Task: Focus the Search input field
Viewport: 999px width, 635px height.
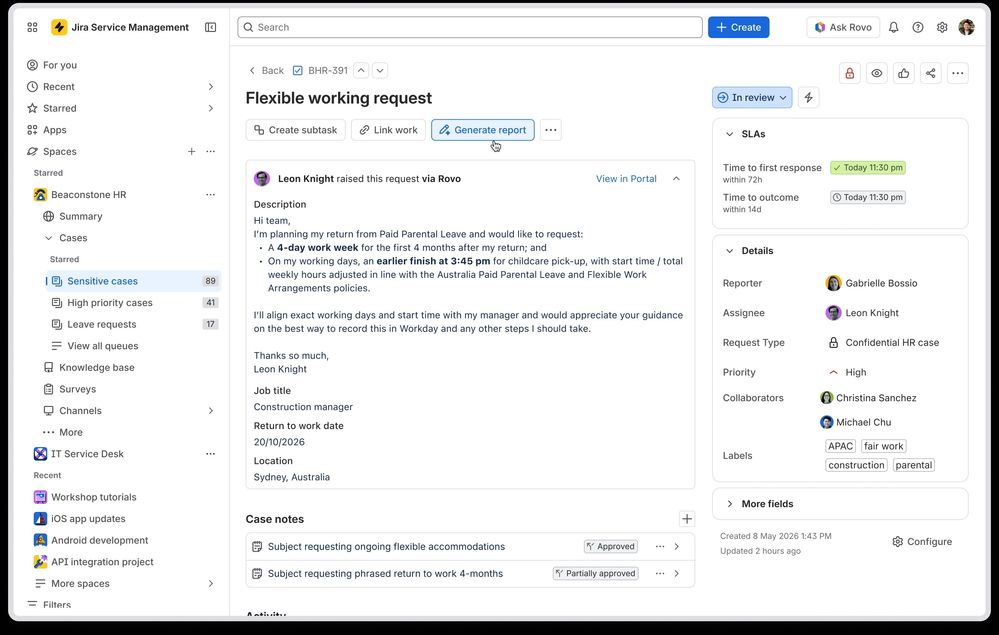Action: 470,27
